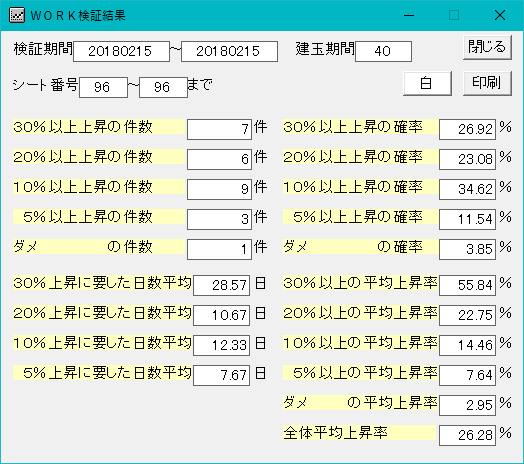Click the 10%以上上昇の件数 value 9

[x=219, y=190]
